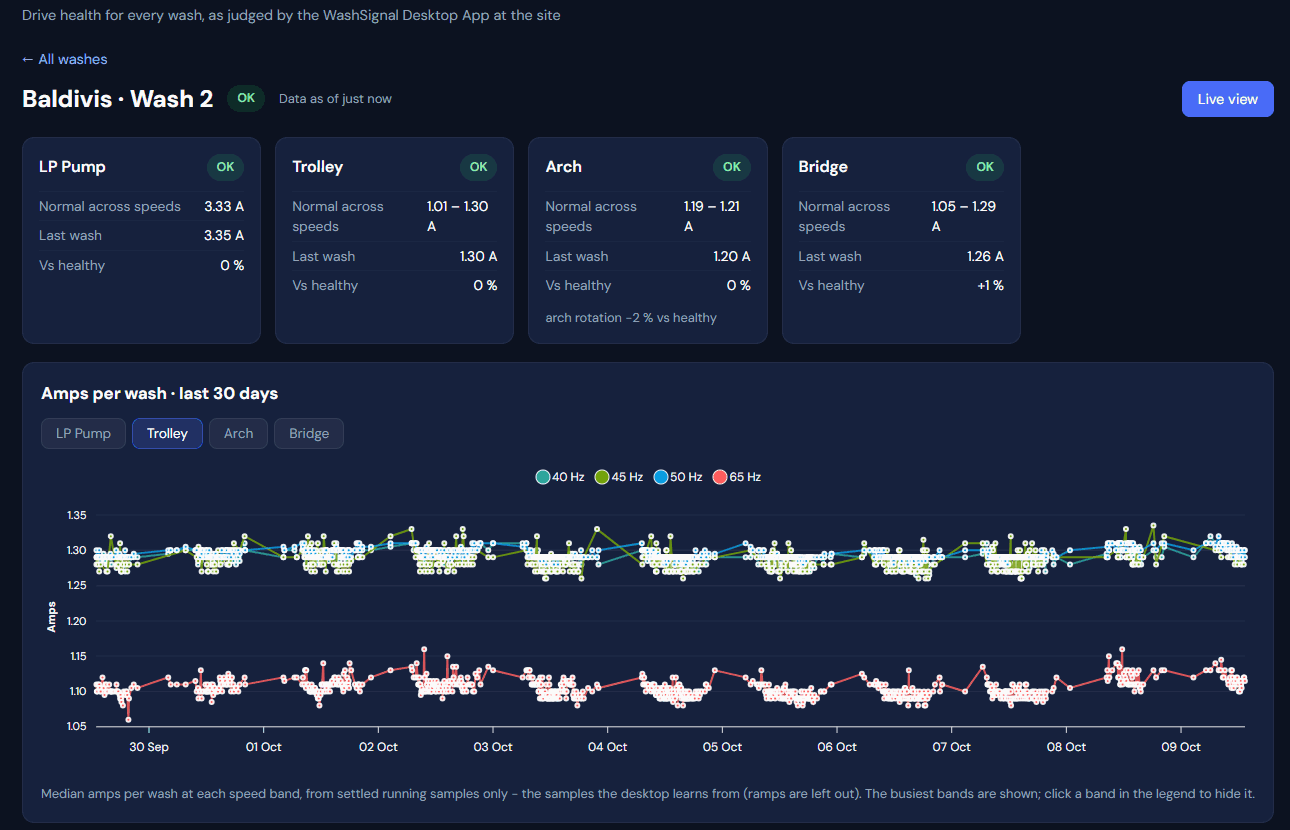Toggle the 45 Hz legend band
This screenshot has width=1290, height=830.
(619, 477)
